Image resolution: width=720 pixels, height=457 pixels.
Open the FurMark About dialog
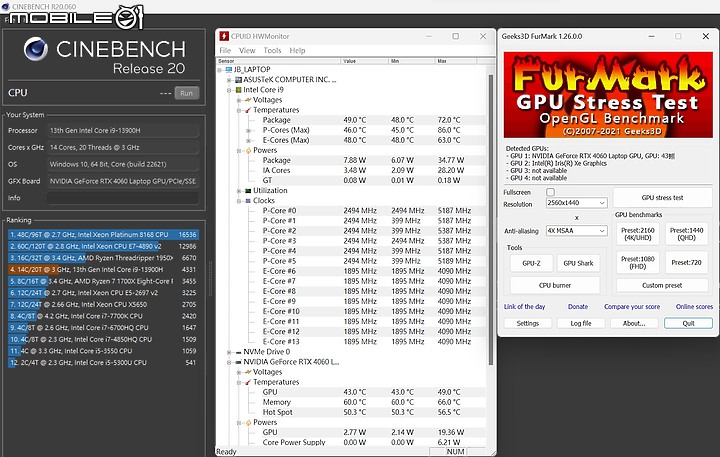634,323
